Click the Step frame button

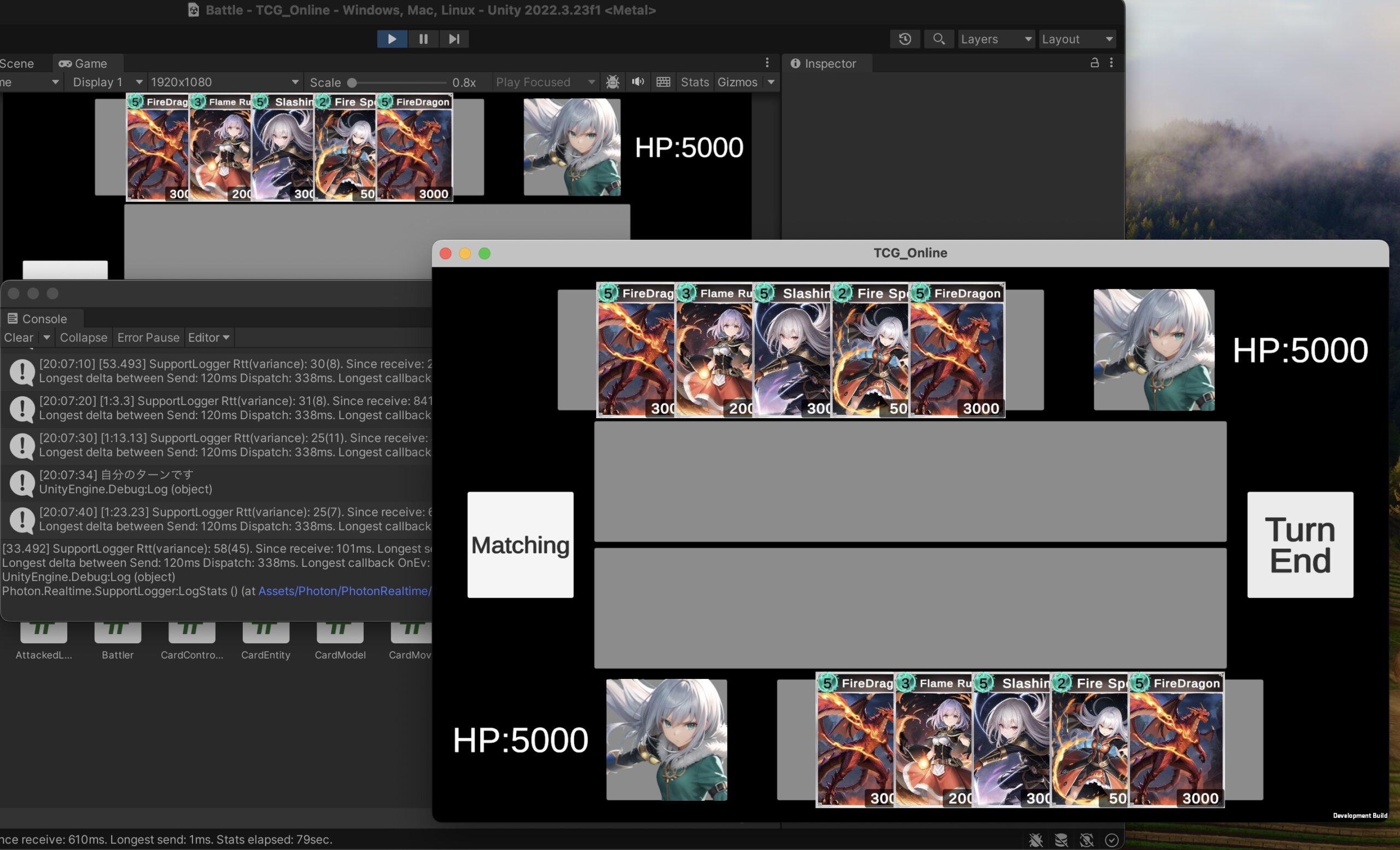click(x=453, y=39)
